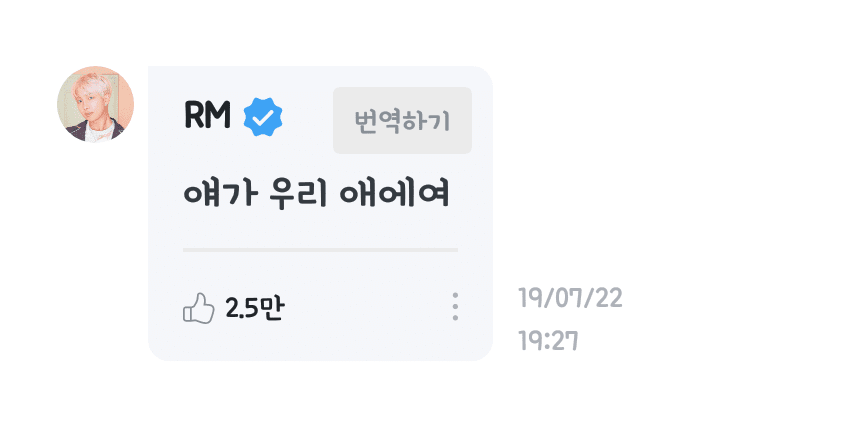Tap the white checkmark inside the badge

point(263,117)
